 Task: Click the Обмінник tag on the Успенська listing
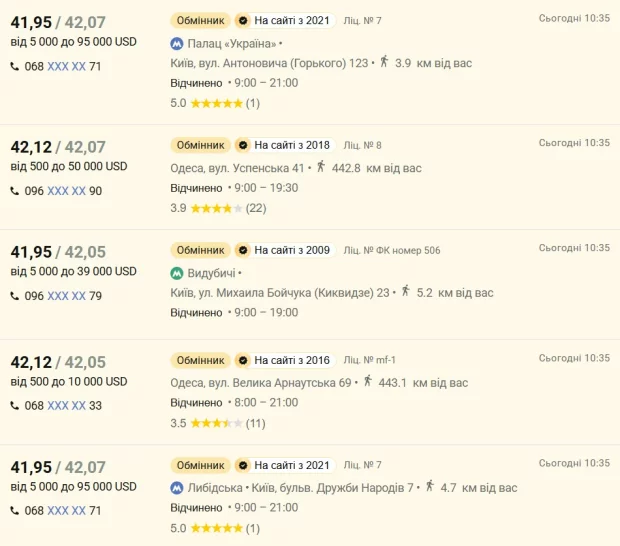pos(200,145)
